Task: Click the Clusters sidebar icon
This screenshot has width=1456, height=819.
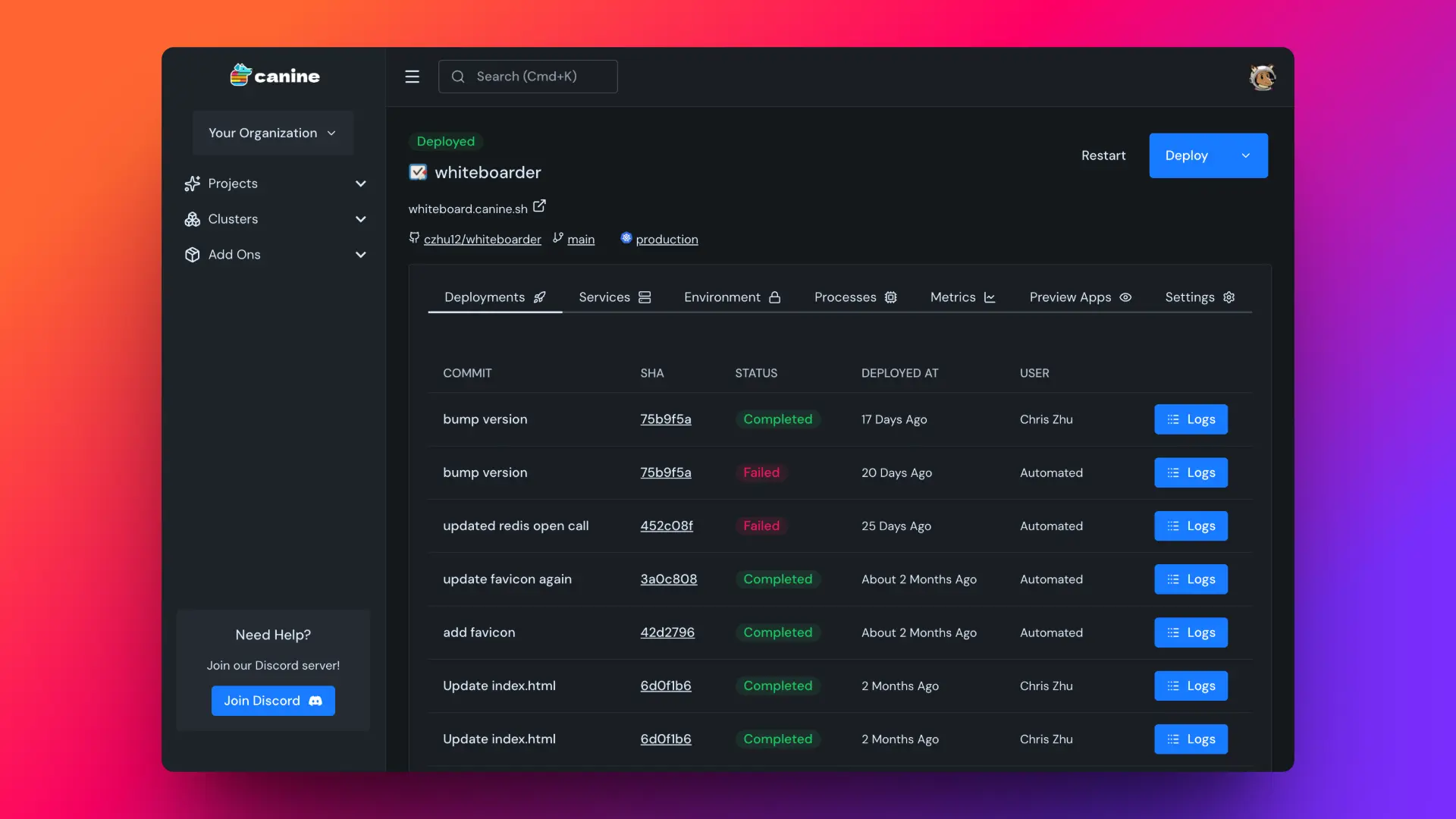Action: (192, 219)
